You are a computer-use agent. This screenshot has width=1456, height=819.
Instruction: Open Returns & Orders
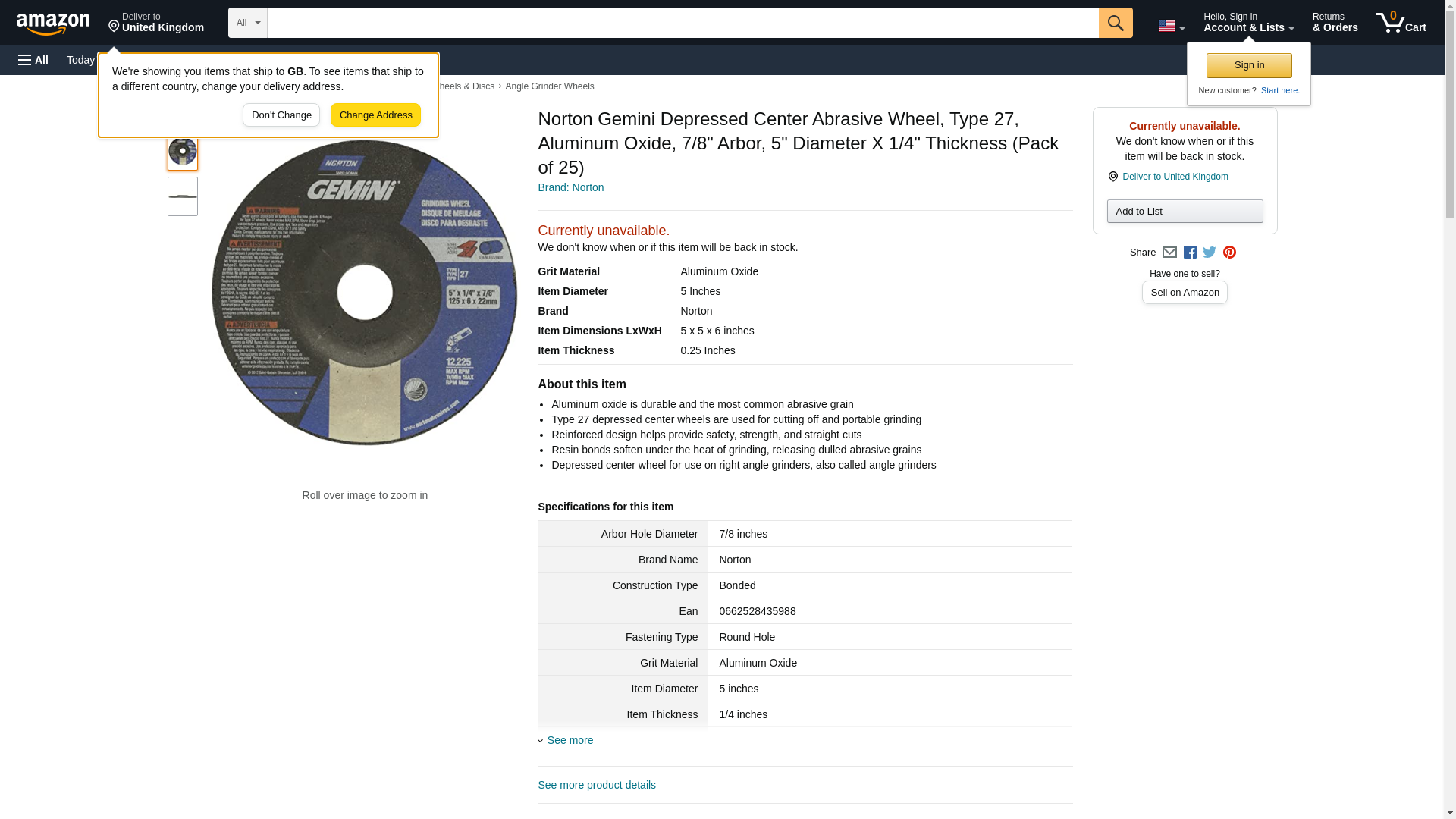click(1335, 23)
